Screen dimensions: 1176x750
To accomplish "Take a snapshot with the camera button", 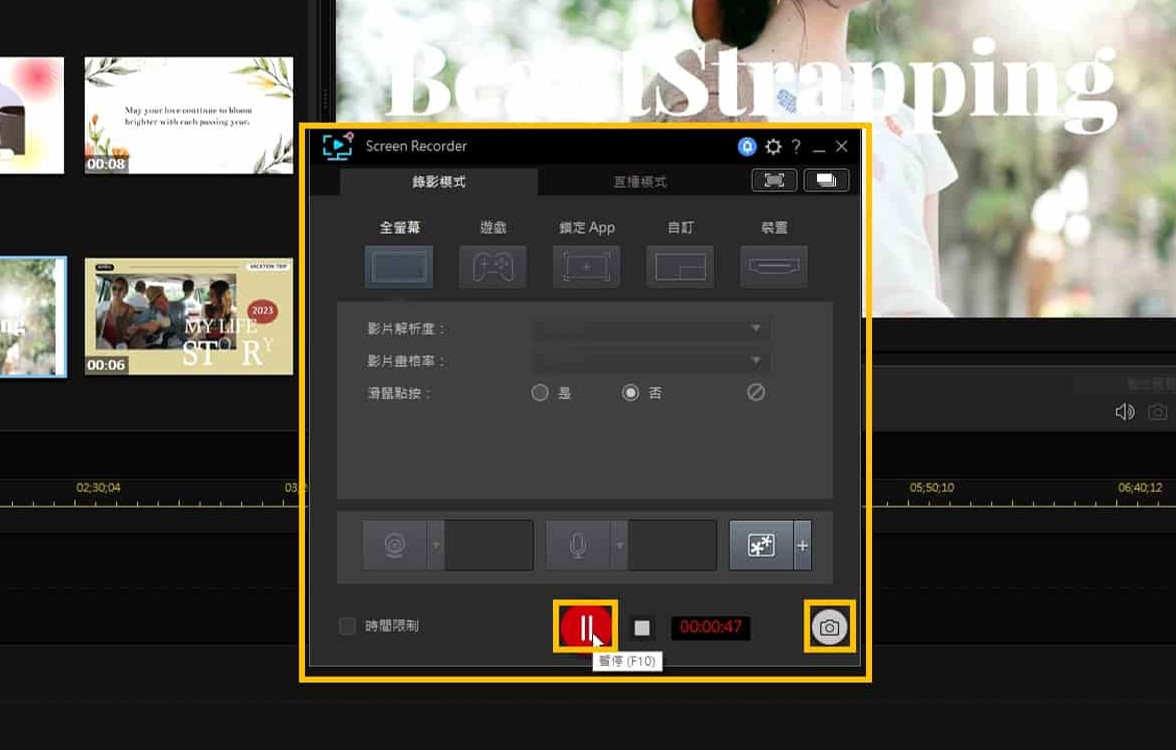I will [829, 626].
